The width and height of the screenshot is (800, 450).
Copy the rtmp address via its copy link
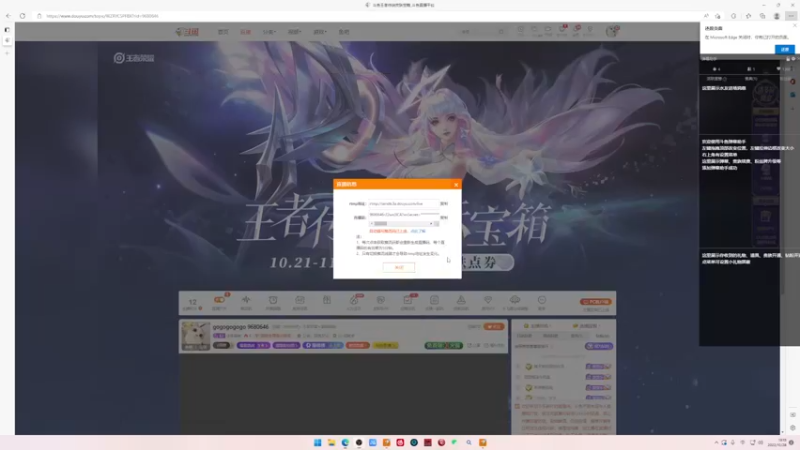(x=444, y=204)
